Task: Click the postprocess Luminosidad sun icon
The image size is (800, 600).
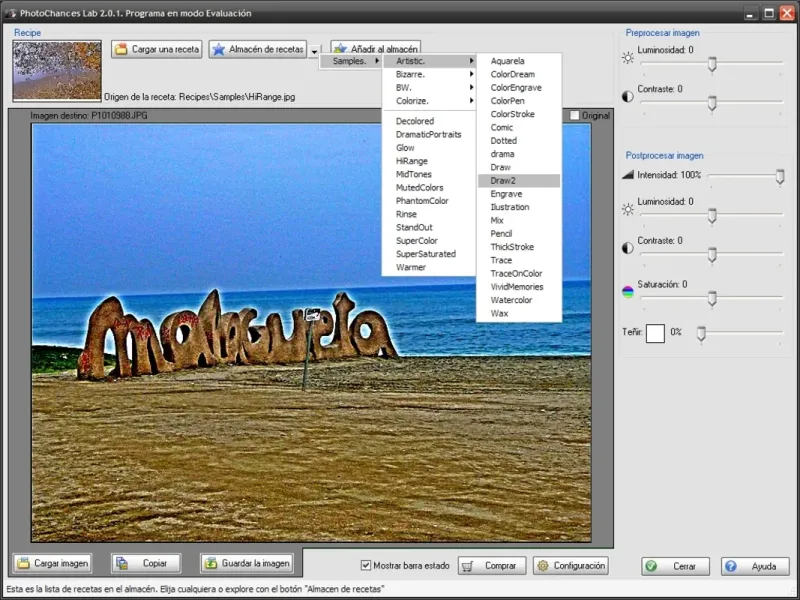Action: point(628,209)
